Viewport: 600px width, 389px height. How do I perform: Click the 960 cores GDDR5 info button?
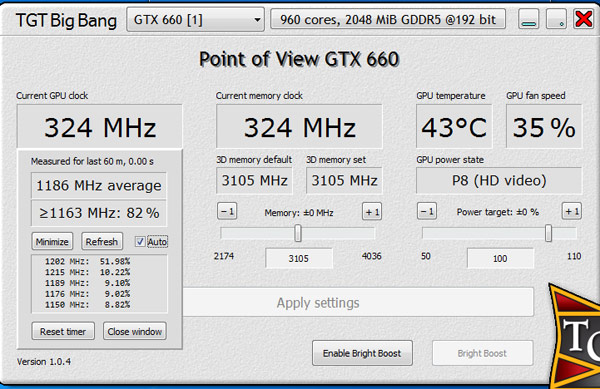pyautogui.click(x=388, y=20)
